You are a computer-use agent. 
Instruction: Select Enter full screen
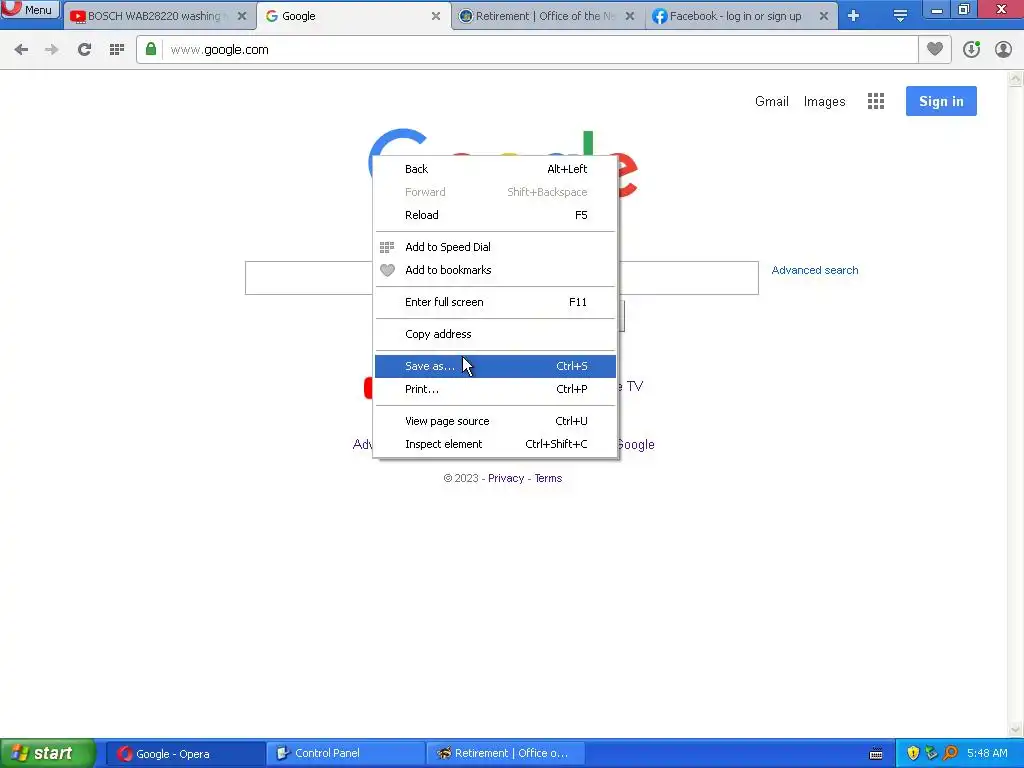(x=495, y=302)
